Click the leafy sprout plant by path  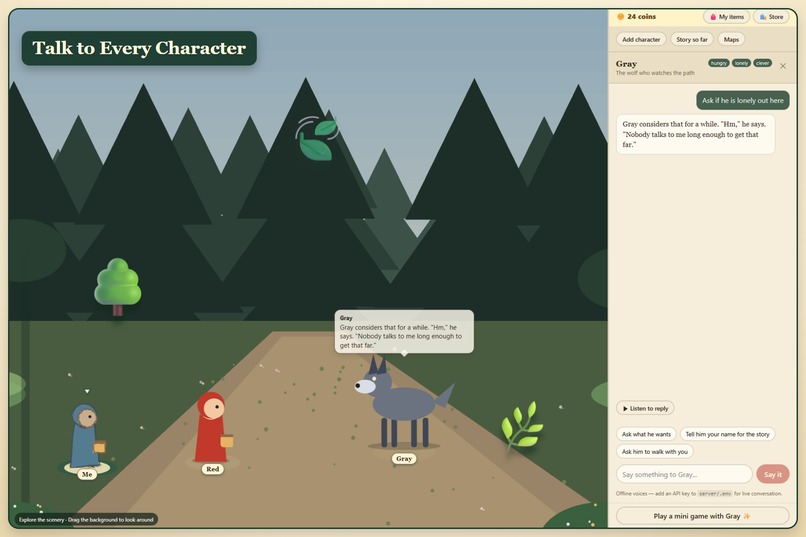click(x=521, y=426)
